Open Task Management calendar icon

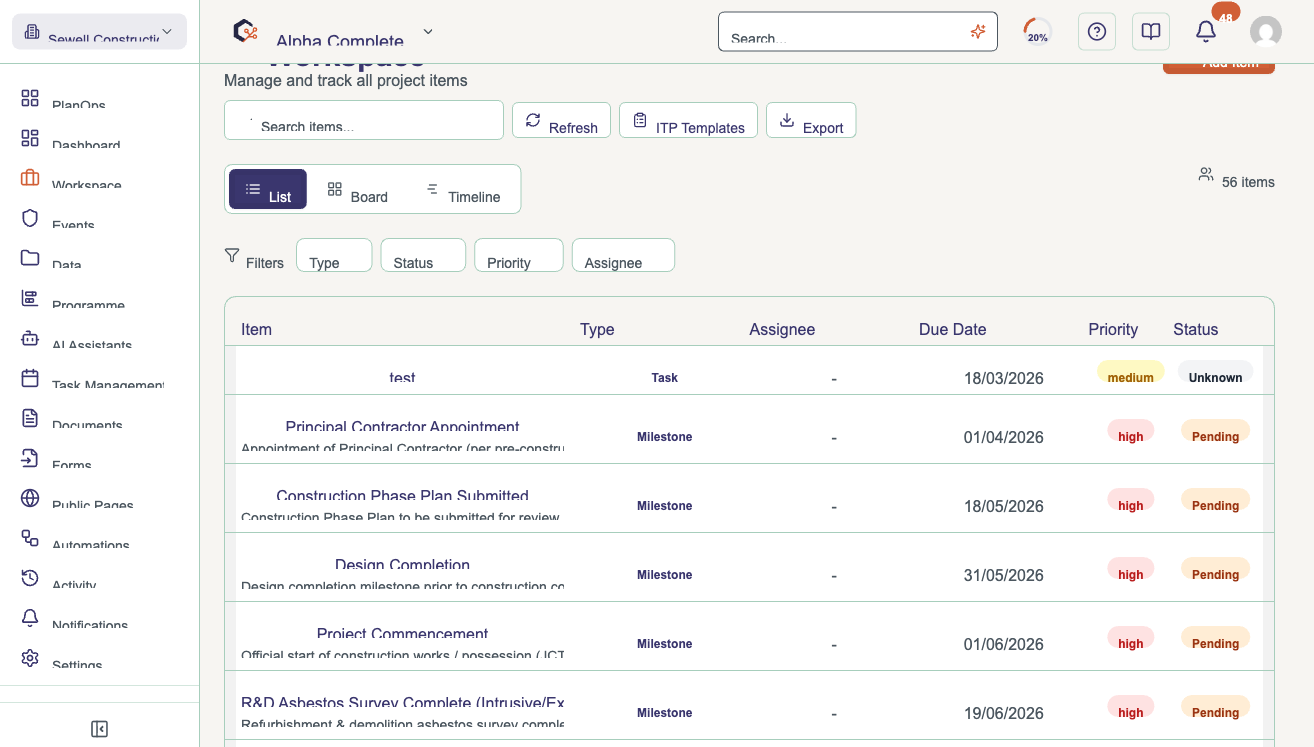(30, 378)
